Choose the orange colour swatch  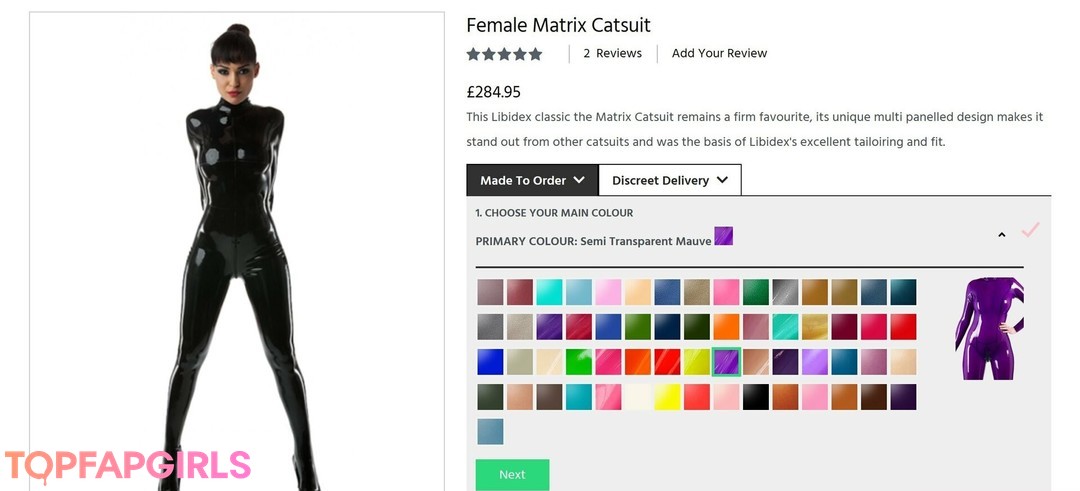726,327
